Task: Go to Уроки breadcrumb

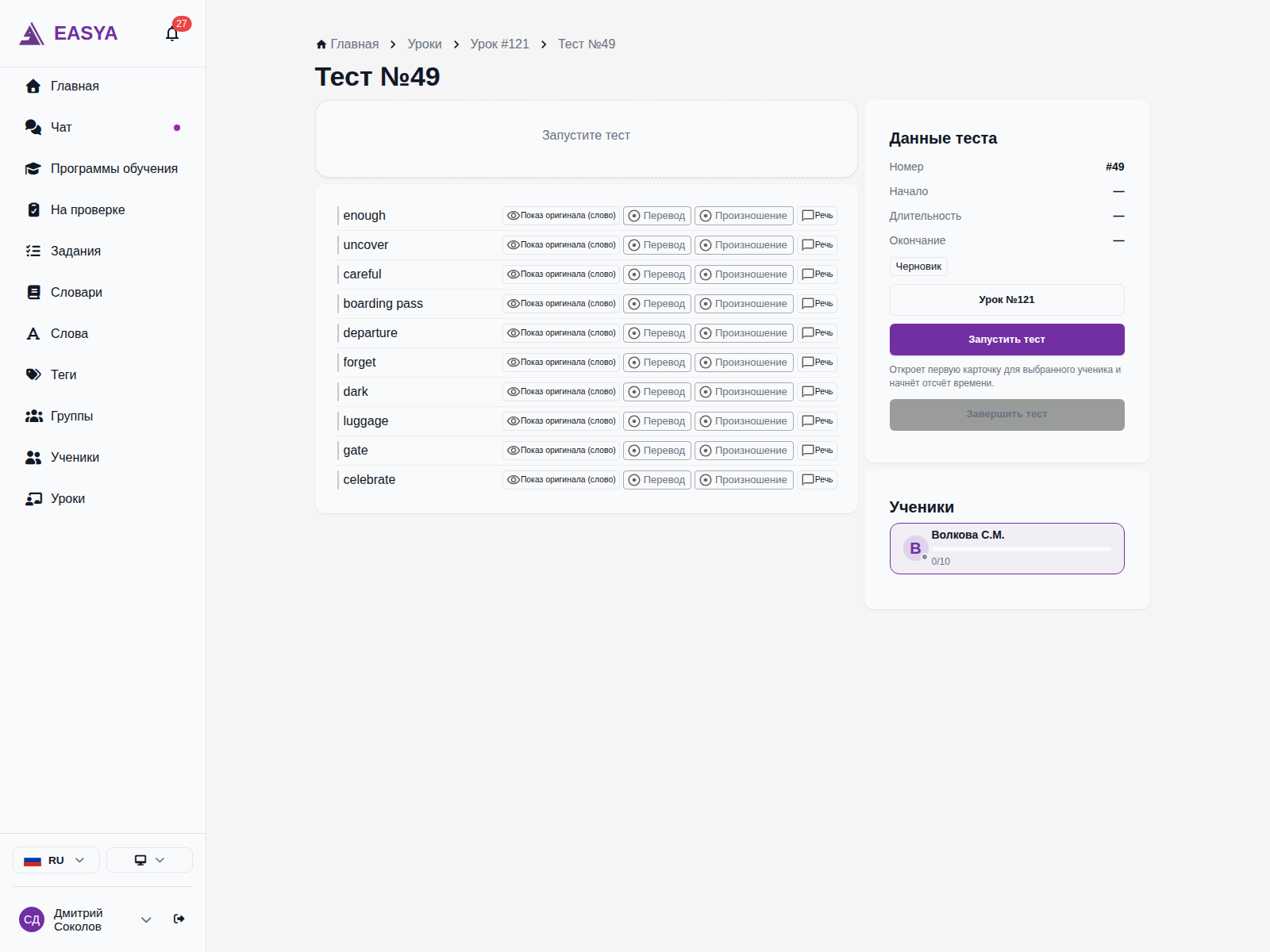Action: click(x=425, y=44)
